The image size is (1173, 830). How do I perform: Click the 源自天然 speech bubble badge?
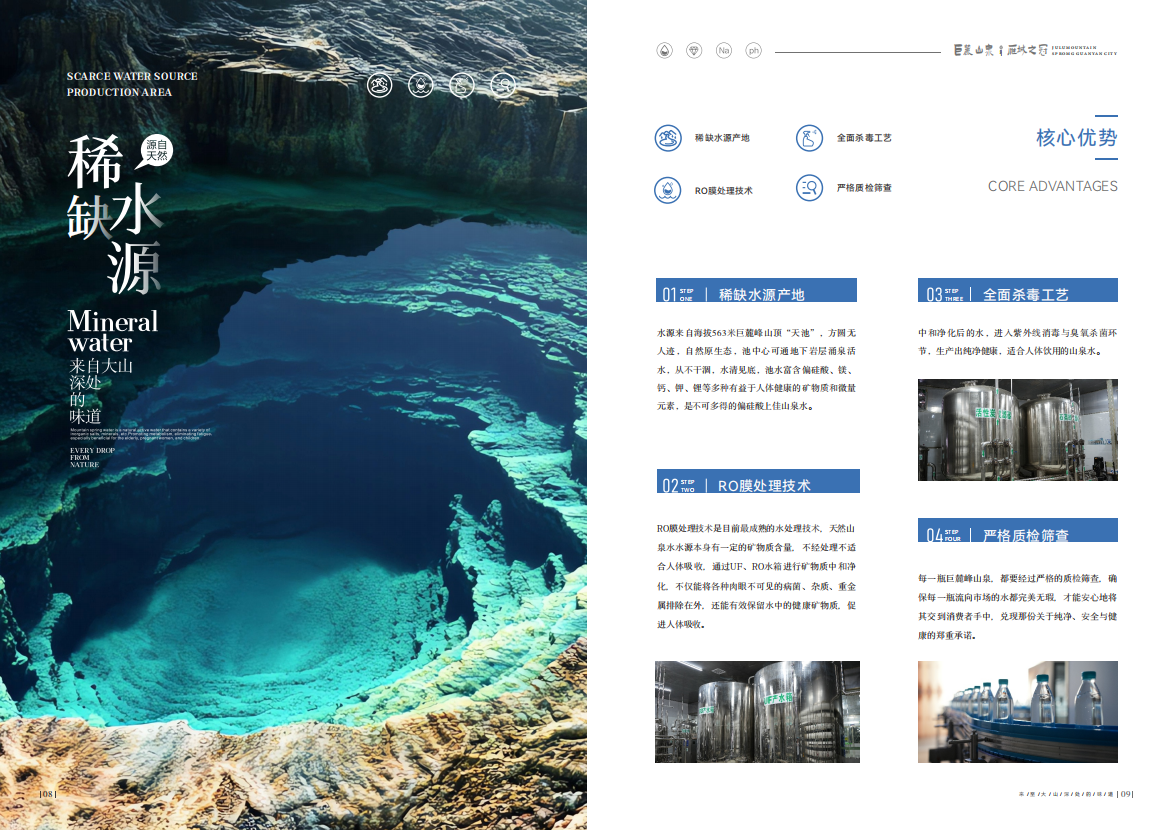click(156, 151)
